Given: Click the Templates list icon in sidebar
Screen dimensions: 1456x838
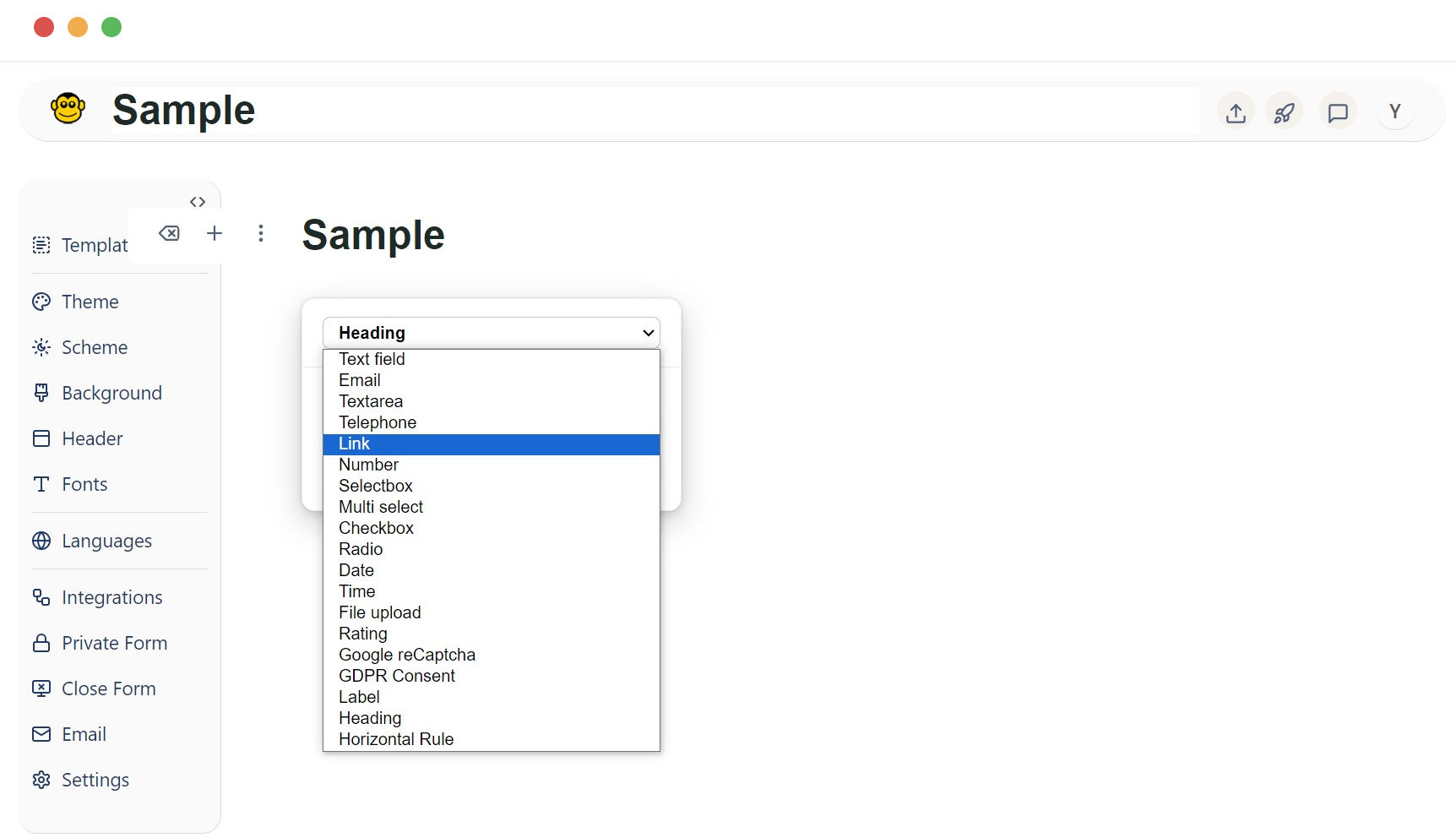Looking at the screenshot, I should click(x=41, y=245).
